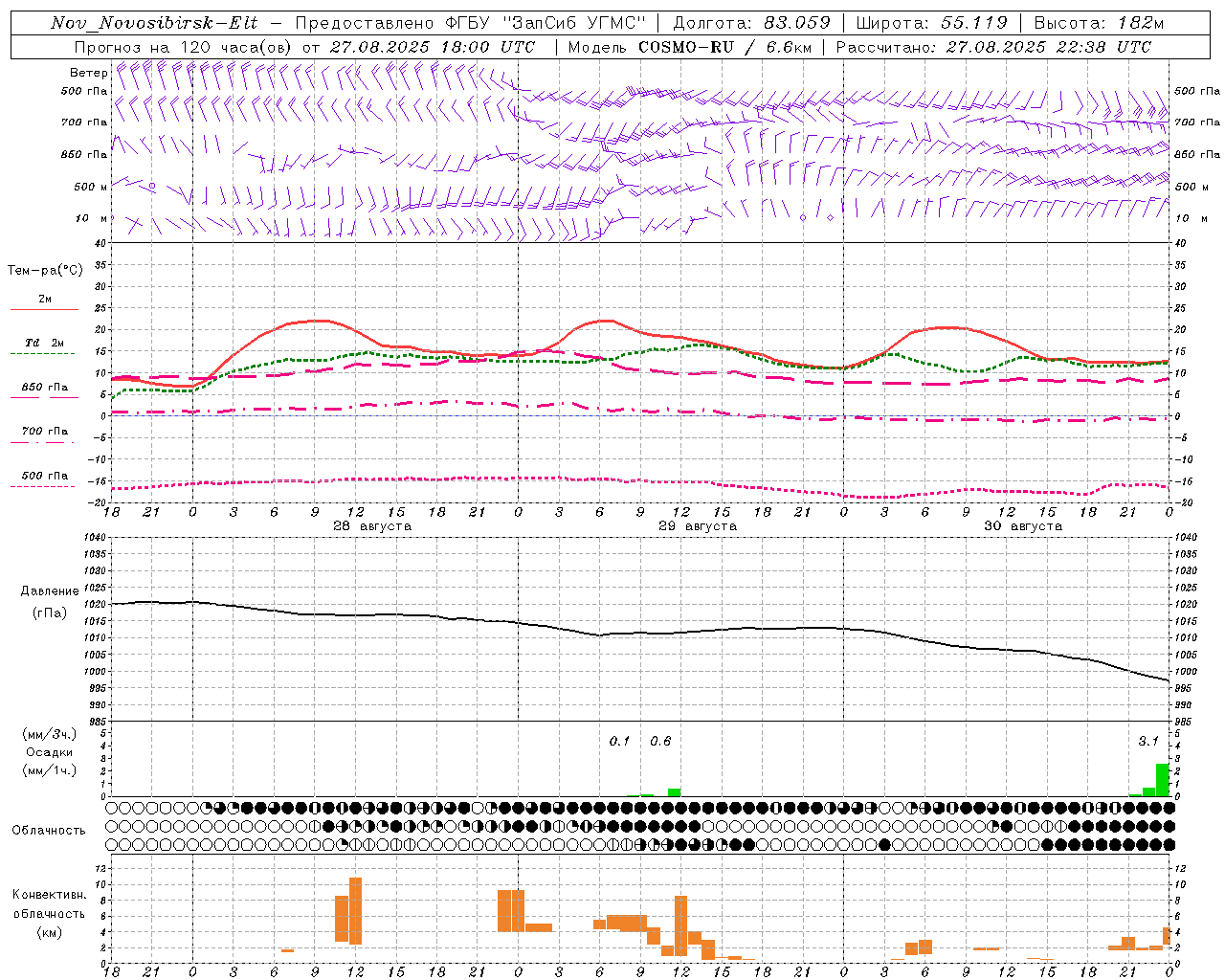This screenshot has width=1225, height=980.
Task: Click the 1040 tick on left pressure axis
Action: point(94,537)
